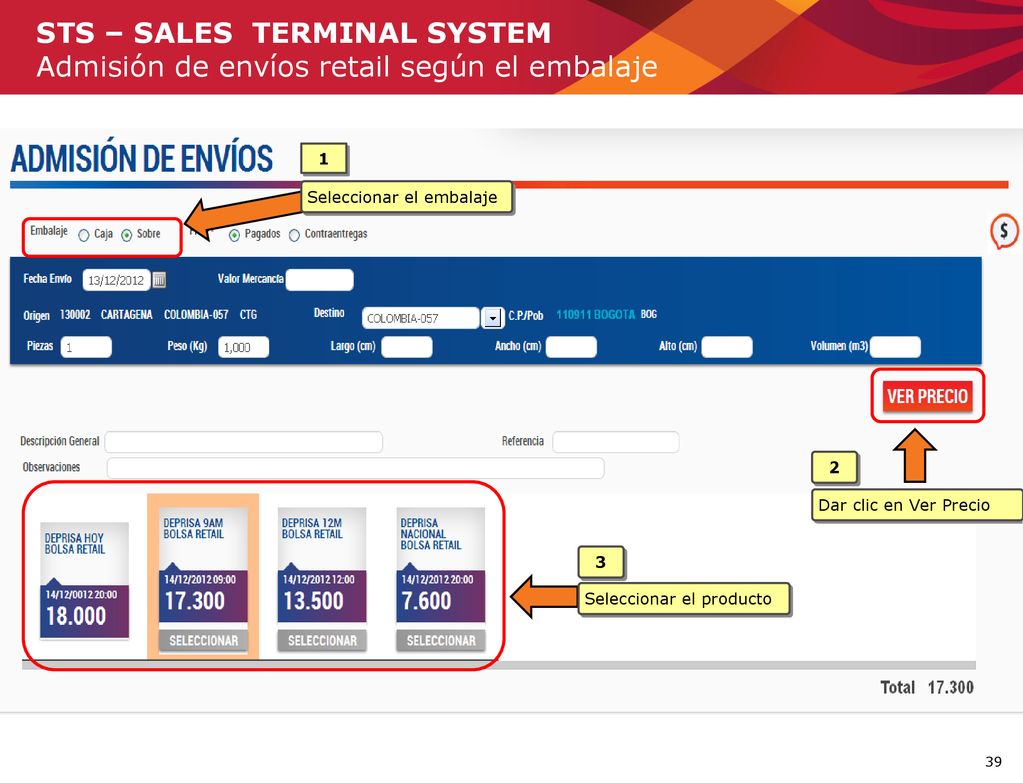Click the Peso (Kg) input field
Image resolution: width=1023 pixels, height=783 pixels.
coord(243,346)
